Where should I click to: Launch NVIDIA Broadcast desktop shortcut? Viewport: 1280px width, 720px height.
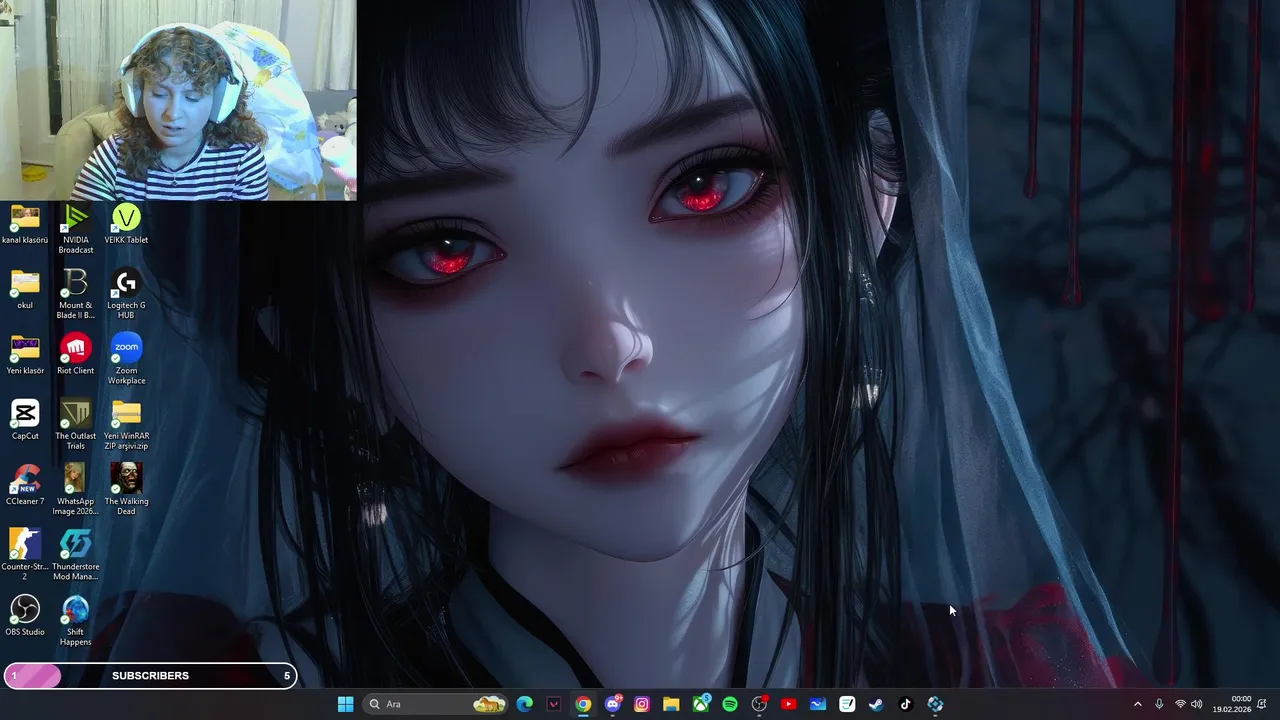75,229
